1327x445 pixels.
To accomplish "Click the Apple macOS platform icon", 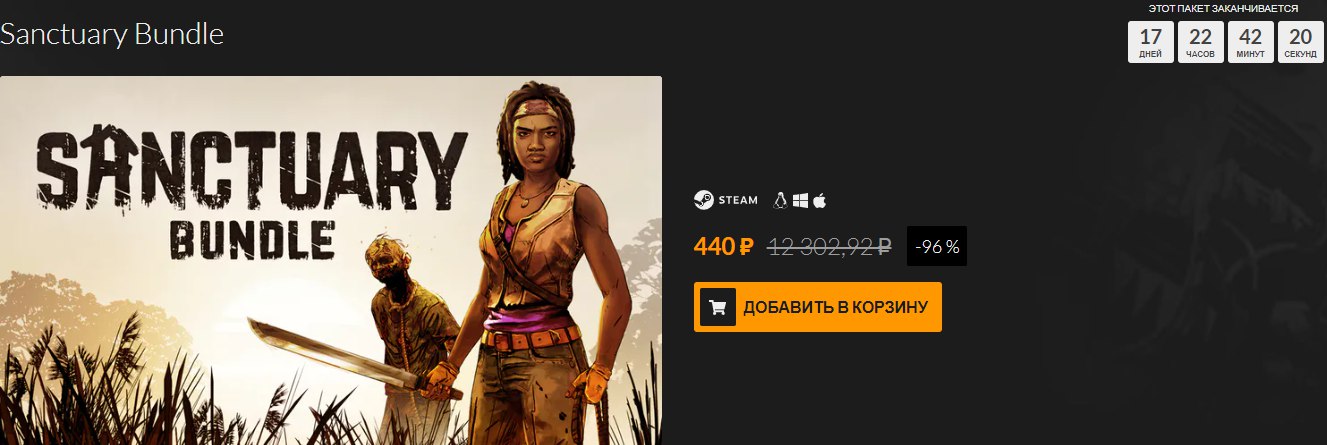I will tap(820, 200).
